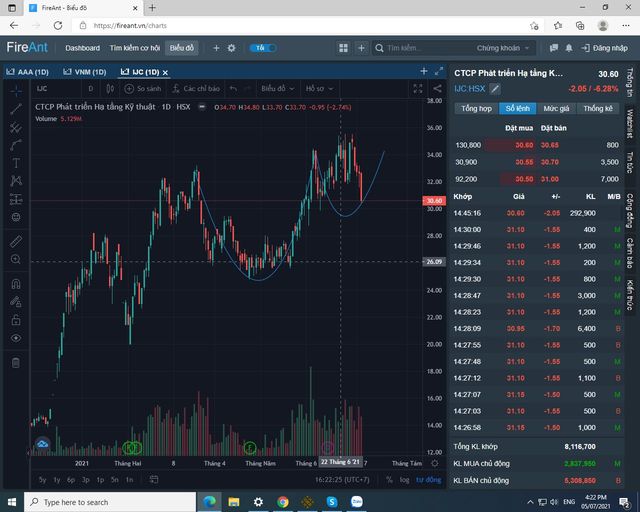Enable the magnet snap mode
The width and height of the screenshot is (640, 512).
click(16, 283)
